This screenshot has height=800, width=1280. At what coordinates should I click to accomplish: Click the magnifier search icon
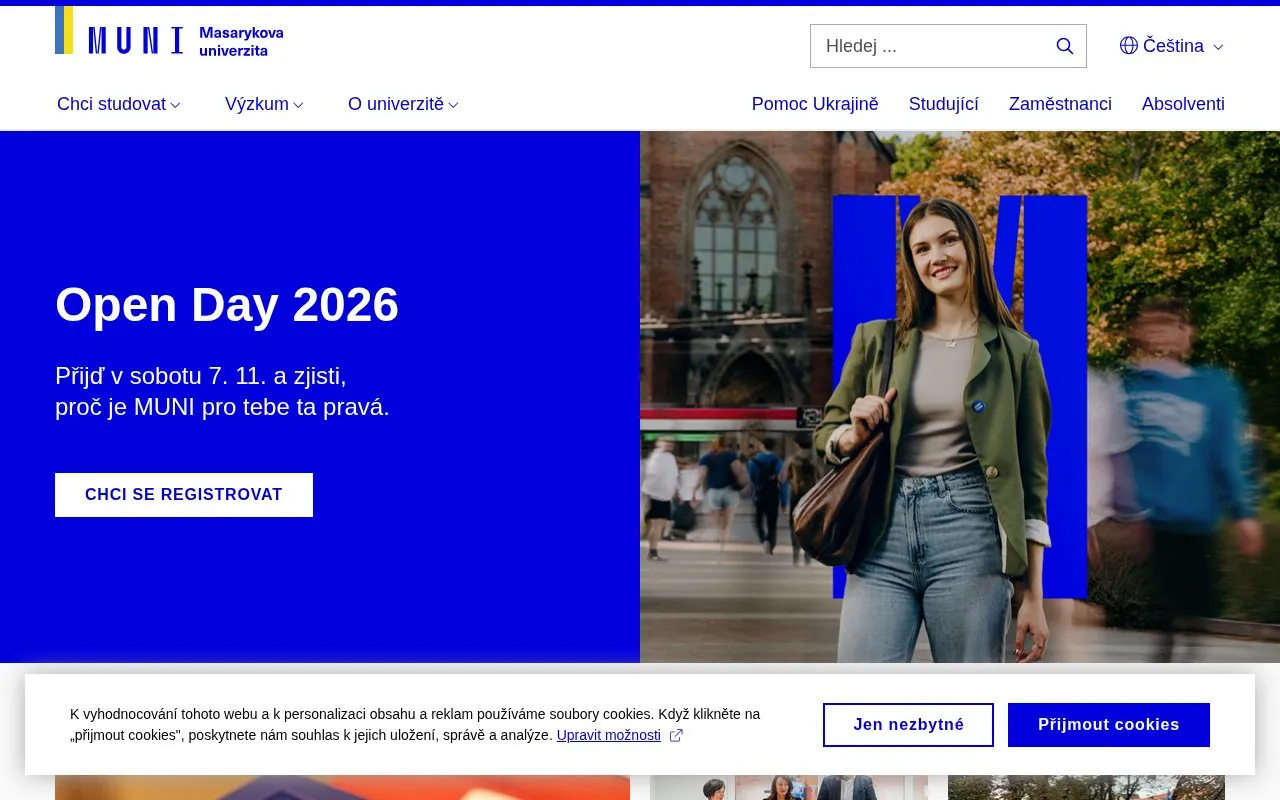pos(1064,46)
